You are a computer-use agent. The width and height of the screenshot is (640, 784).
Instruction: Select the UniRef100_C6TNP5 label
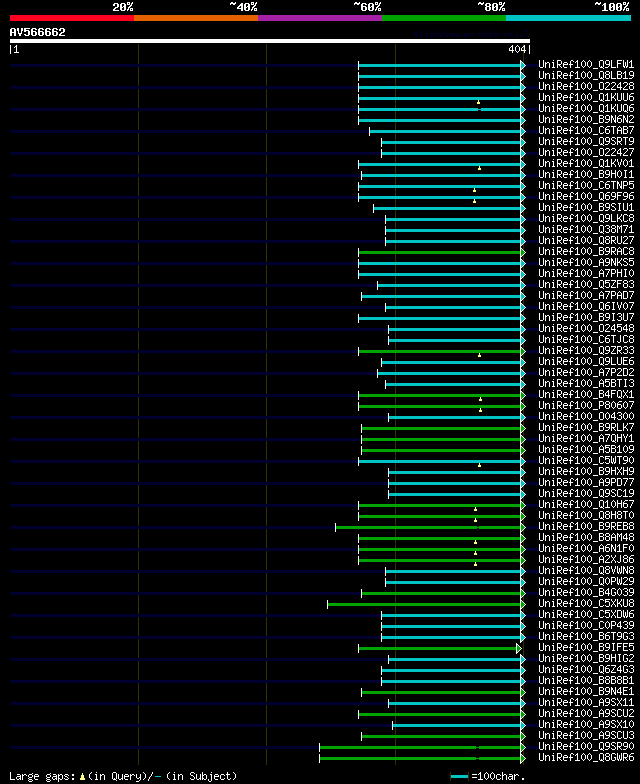pos(586,186)
